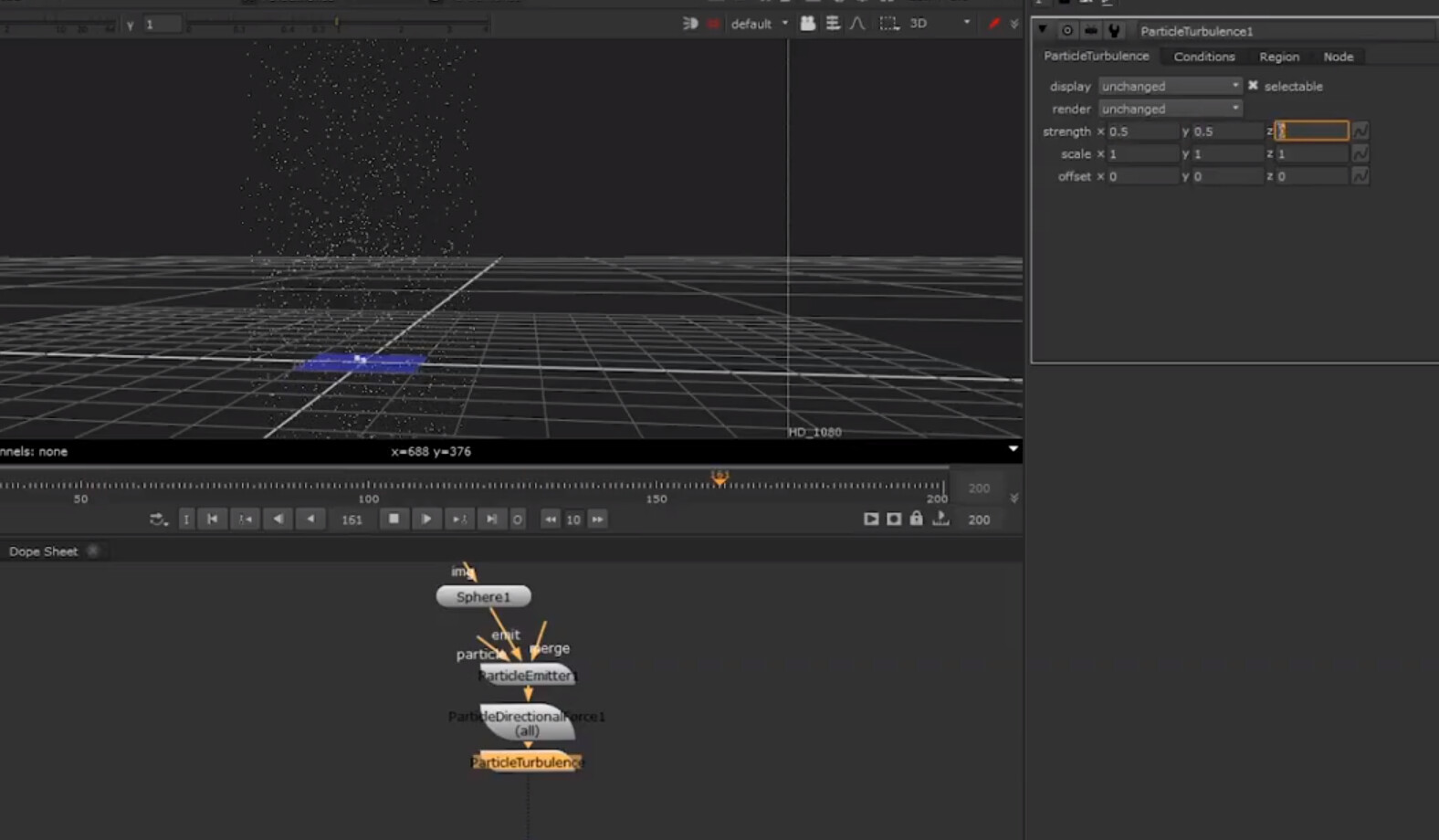Toggle the dashed region selection icon

pyautogui.click(x=888, y=23)
